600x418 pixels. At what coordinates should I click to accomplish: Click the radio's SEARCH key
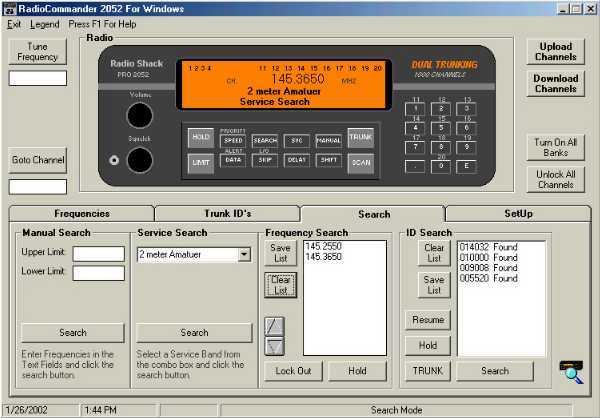(265, 141)
